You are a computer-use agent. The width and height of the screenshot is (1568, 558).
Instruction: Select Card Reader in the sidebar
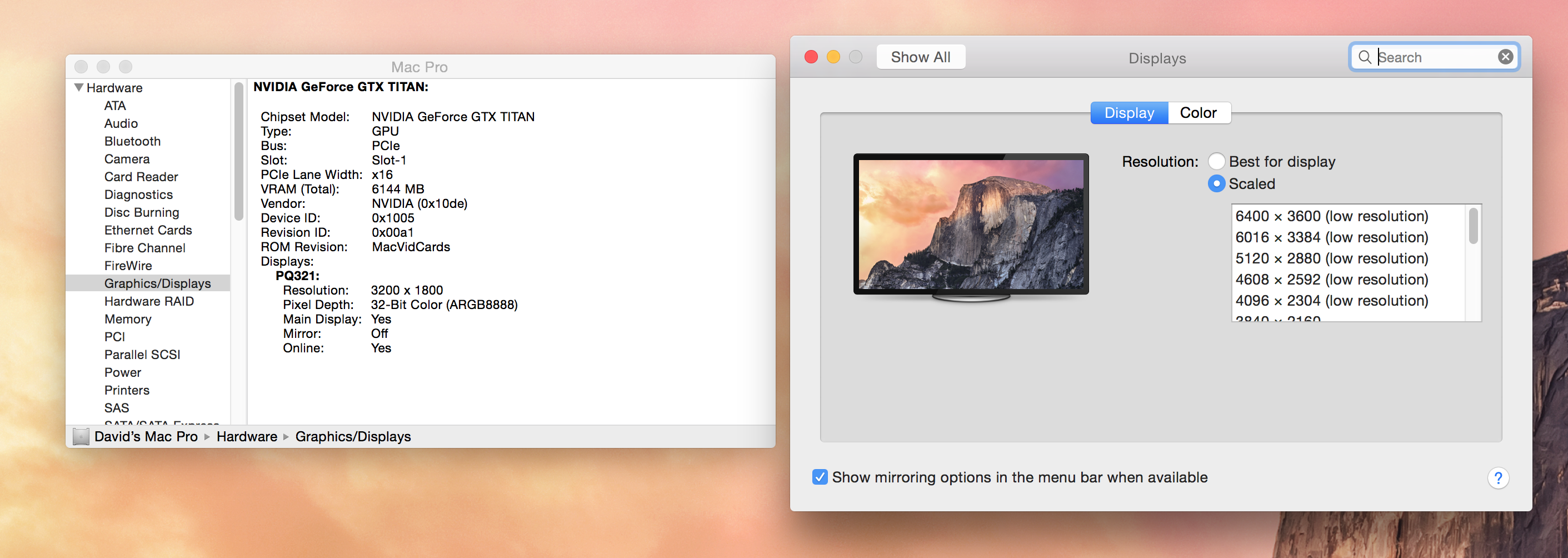[141, 177]
